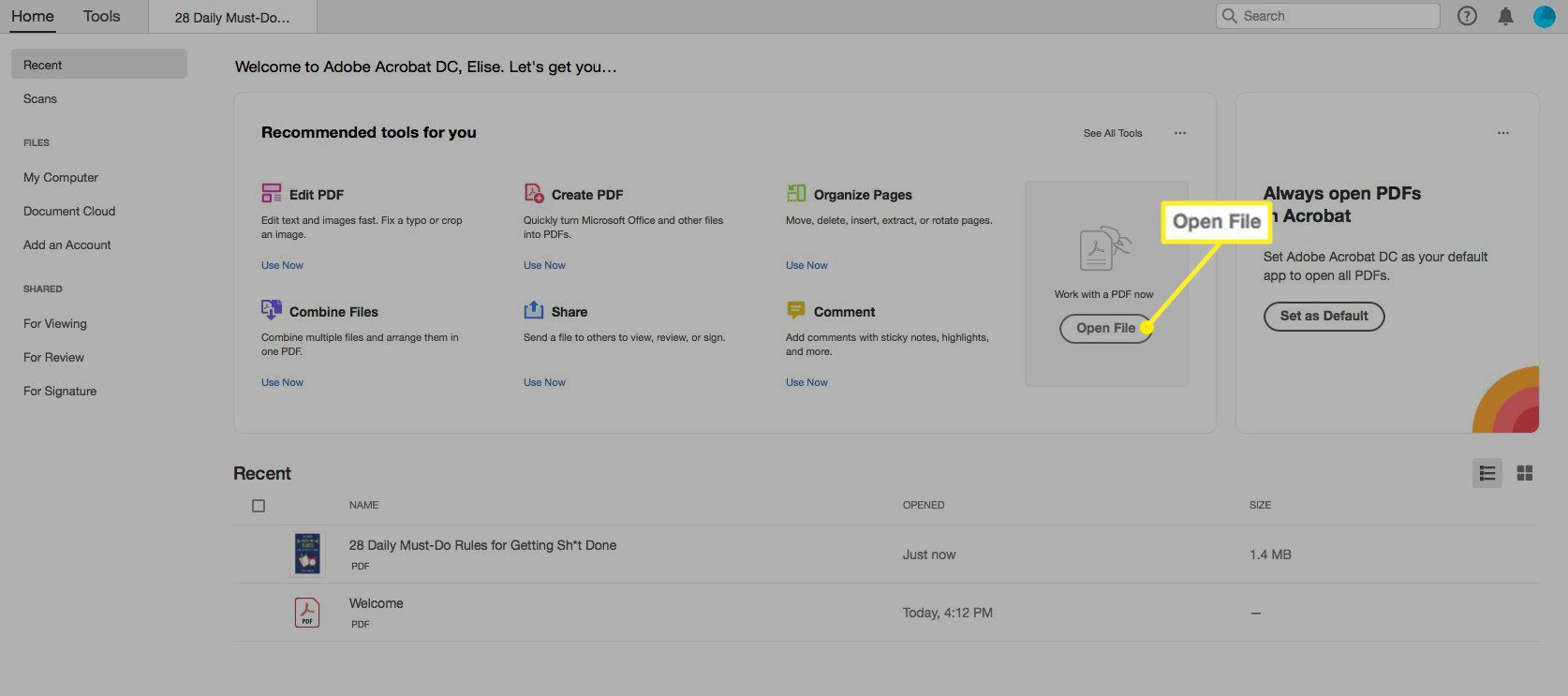
Task: Click Today, 4:12 PM entry
Action: click(947, 613)
